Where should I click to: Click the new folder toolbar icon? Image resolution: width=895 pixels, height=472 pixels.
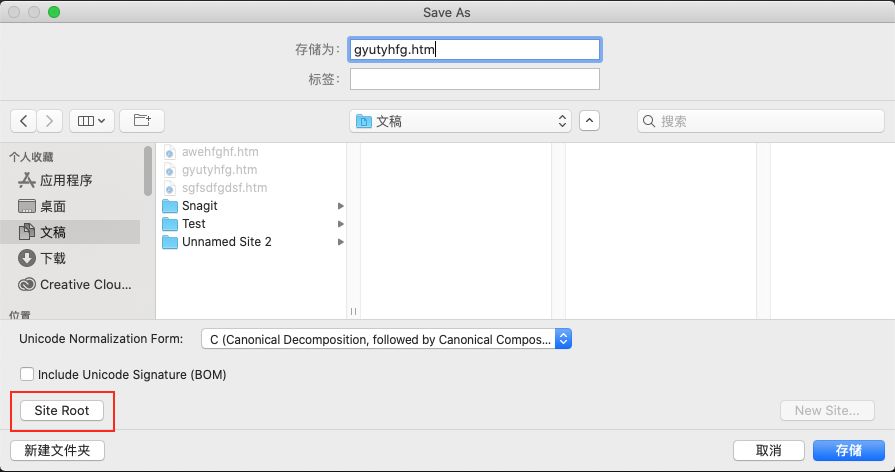click(142, 121)
